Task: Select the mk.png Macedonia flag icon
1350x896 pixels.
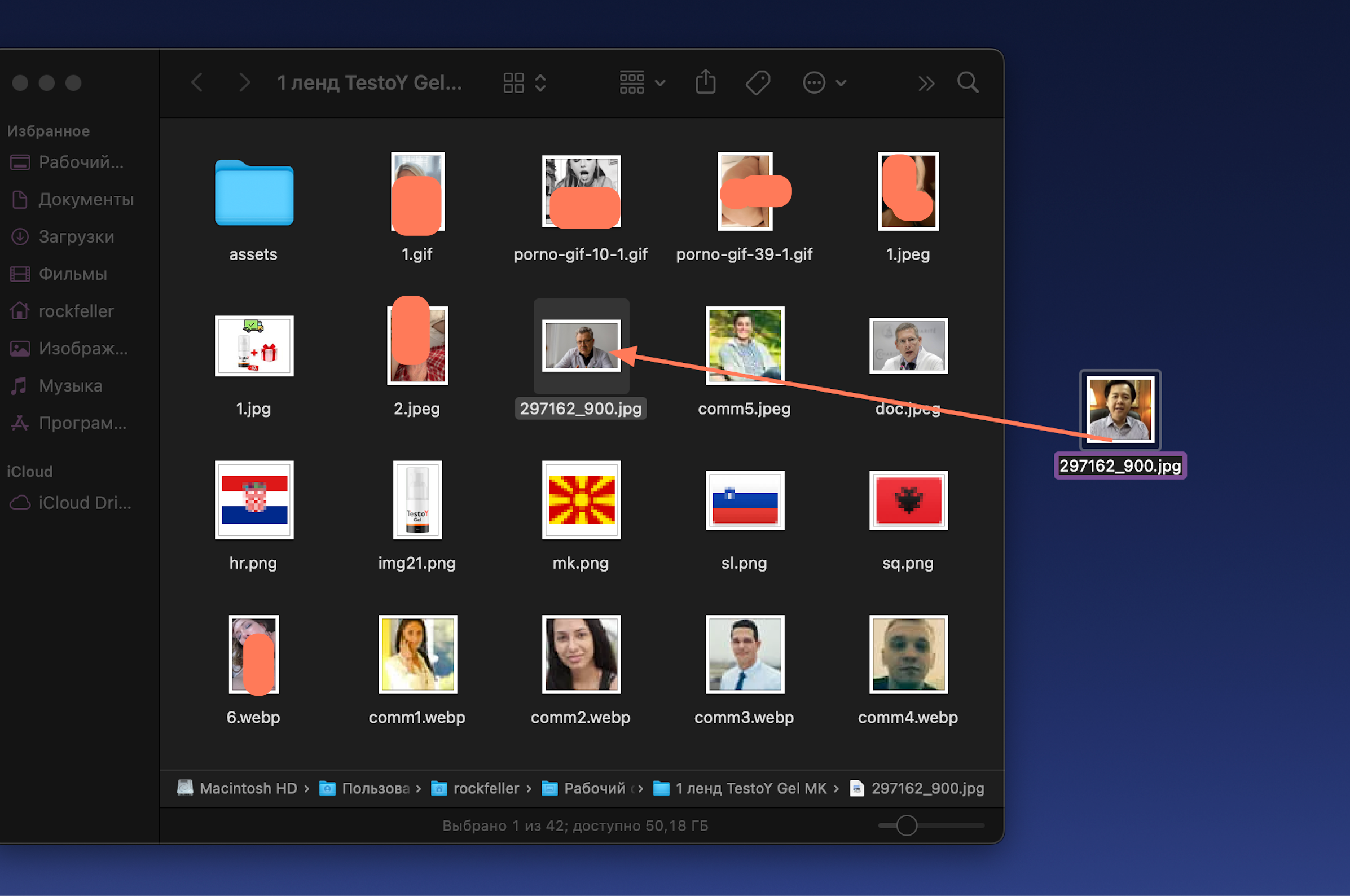Action: pyautogui.click(x=581, y=500)
